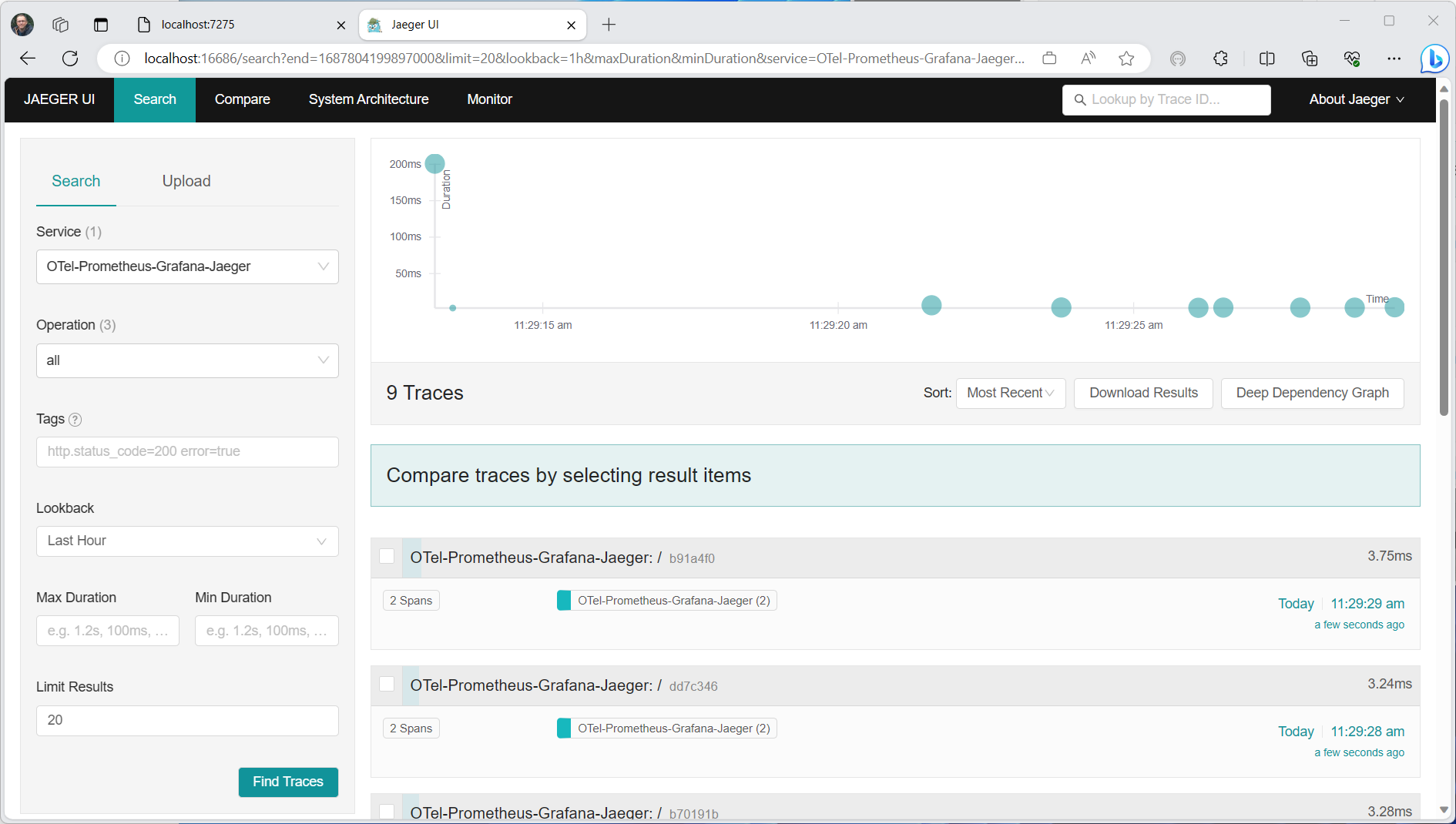This screenshot has height=824, width=1456.
Task: Open the browser profile avatar
Action: tap(22, 25)
